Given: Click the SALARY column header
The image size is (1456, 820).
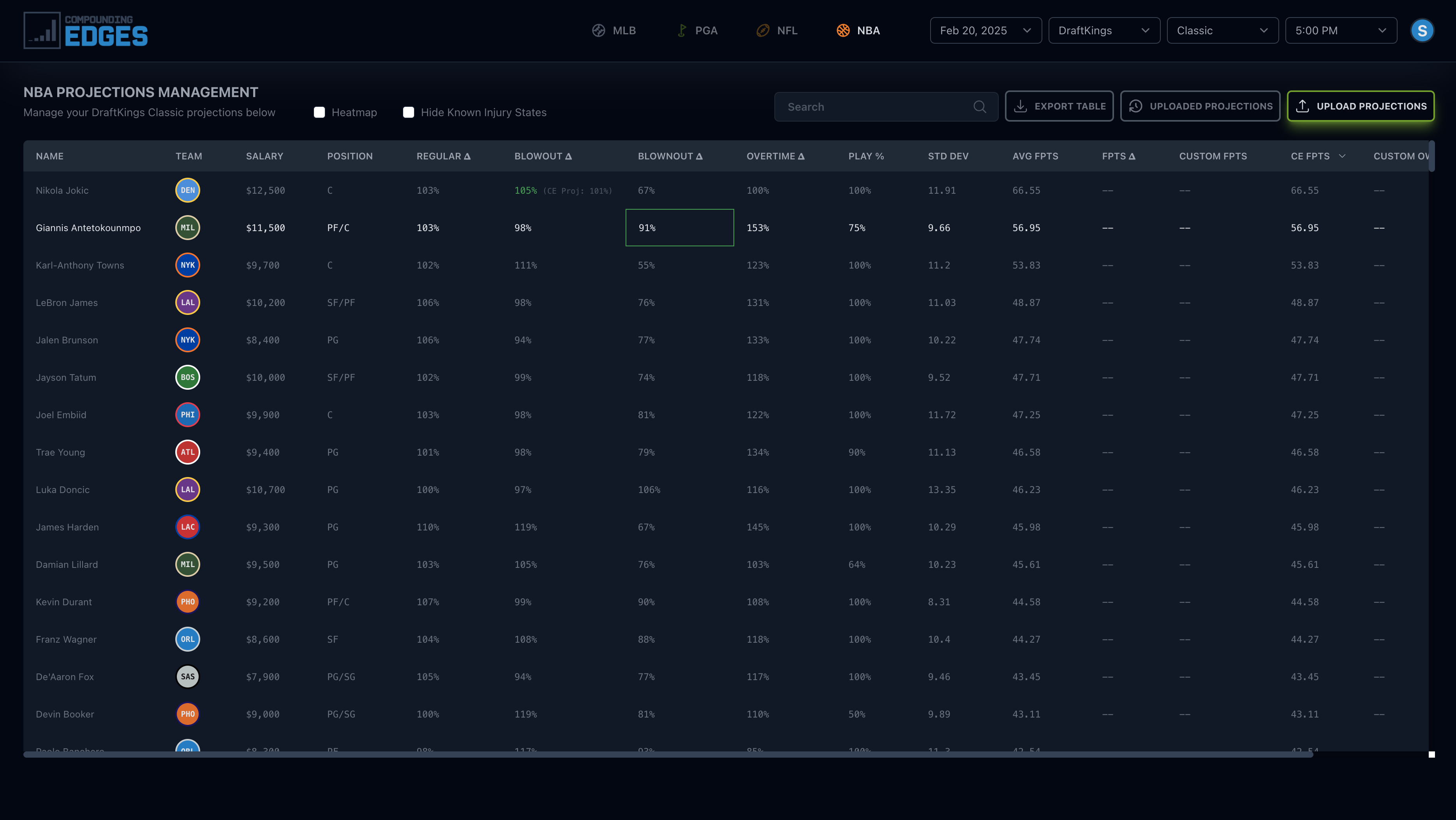Looking at the screenshot, I should tap(264, 156).
